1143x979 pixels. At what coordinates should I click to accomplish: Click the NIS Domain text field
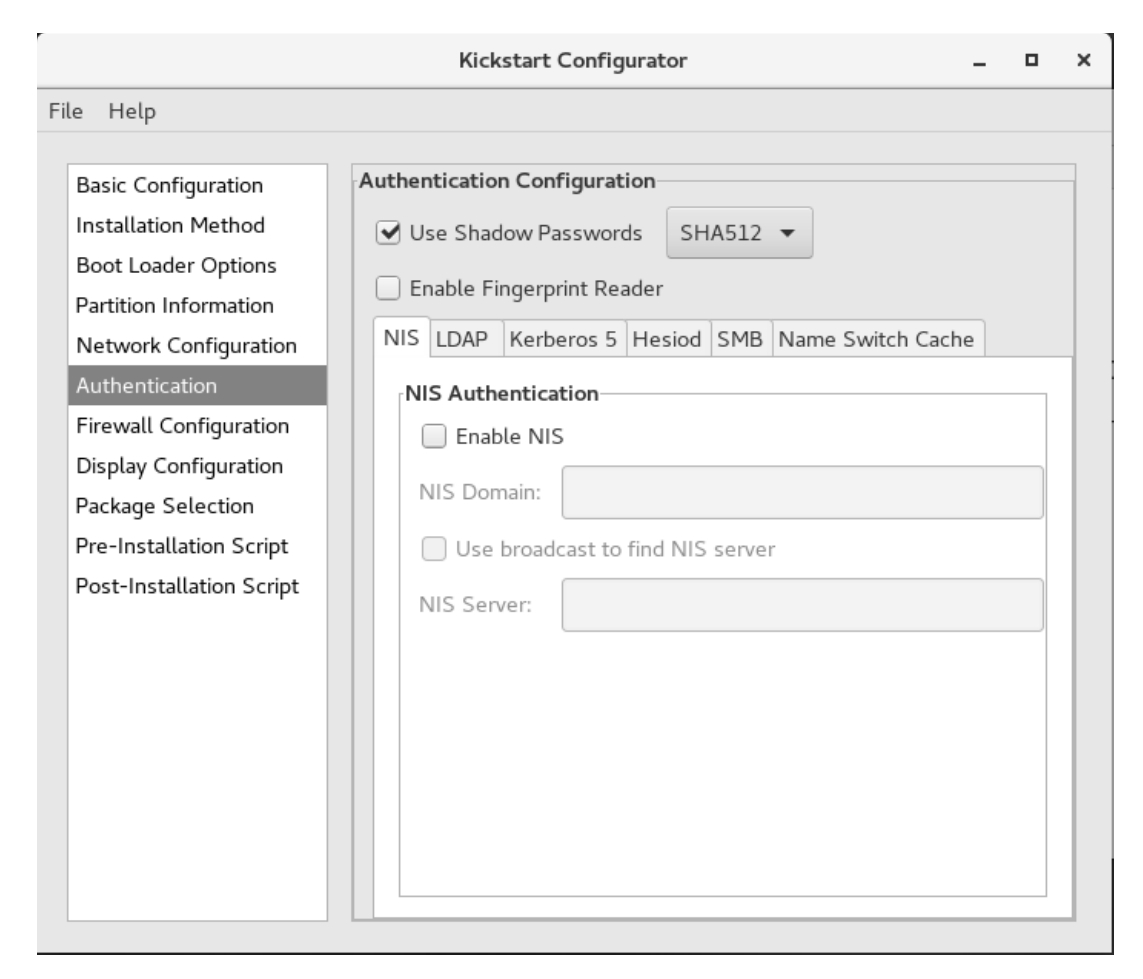(x=802, y=492)
